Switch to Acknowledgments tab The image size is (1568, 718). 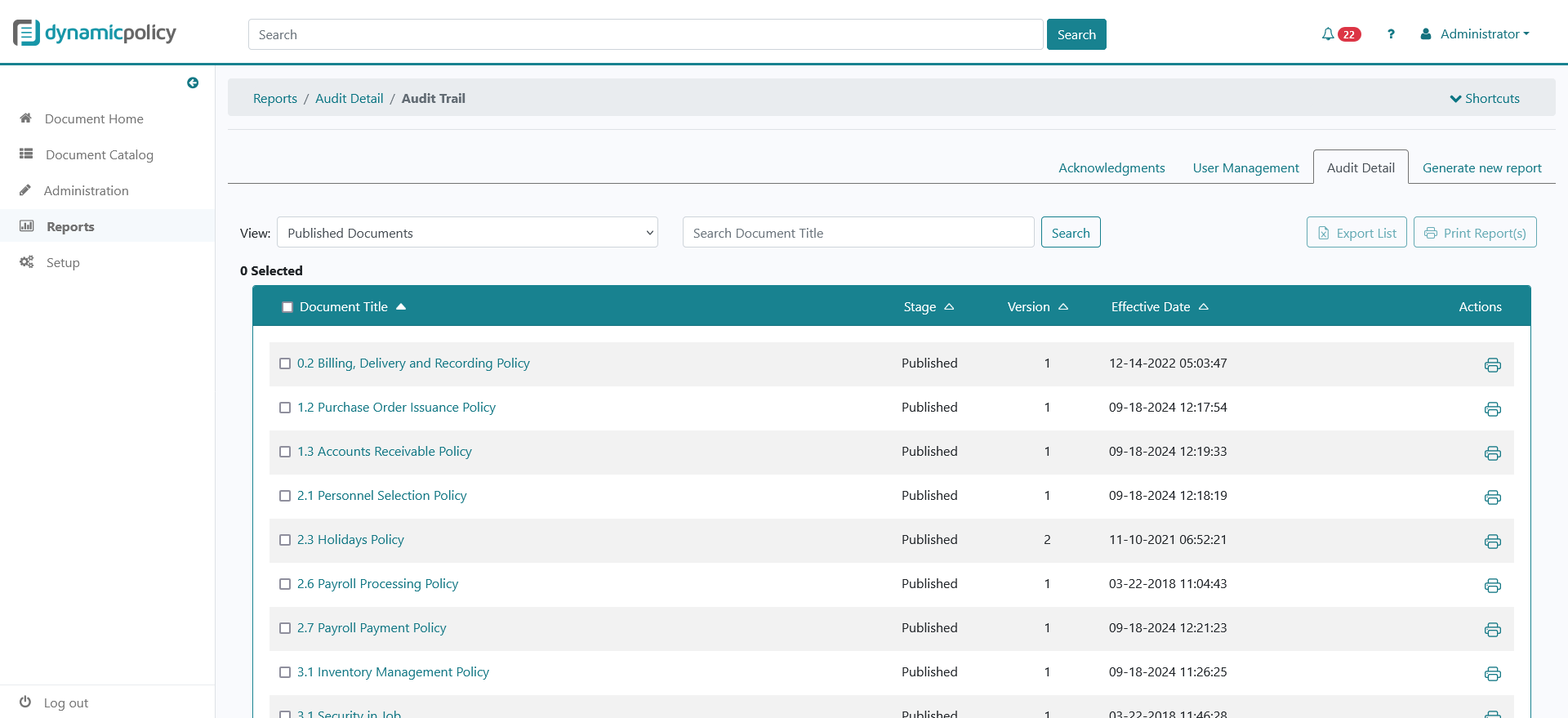pos(1111,167)
